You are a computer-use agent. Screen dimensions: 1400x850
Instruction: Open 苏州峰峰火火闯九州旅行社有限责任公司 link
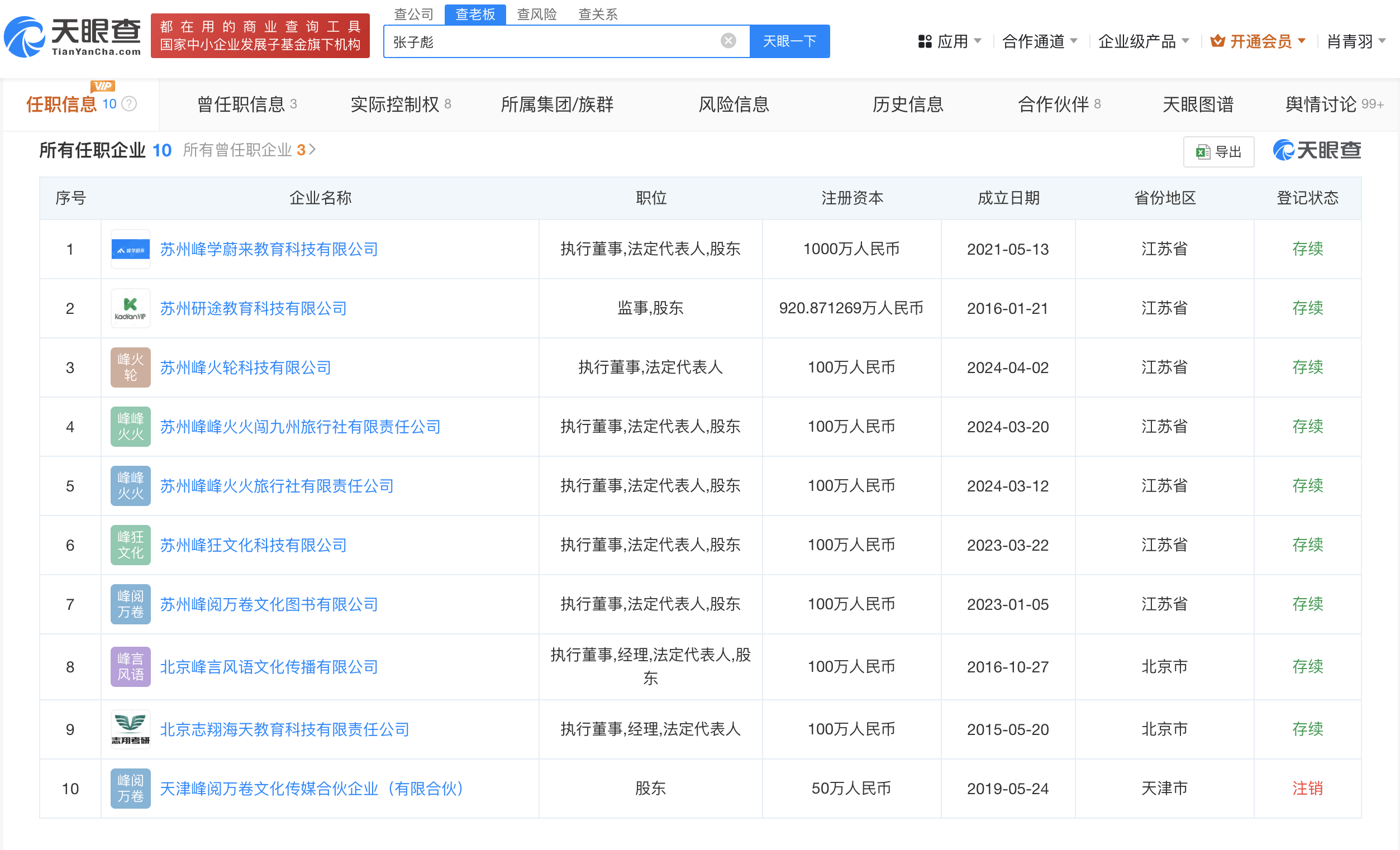click(x=300, y=426)
